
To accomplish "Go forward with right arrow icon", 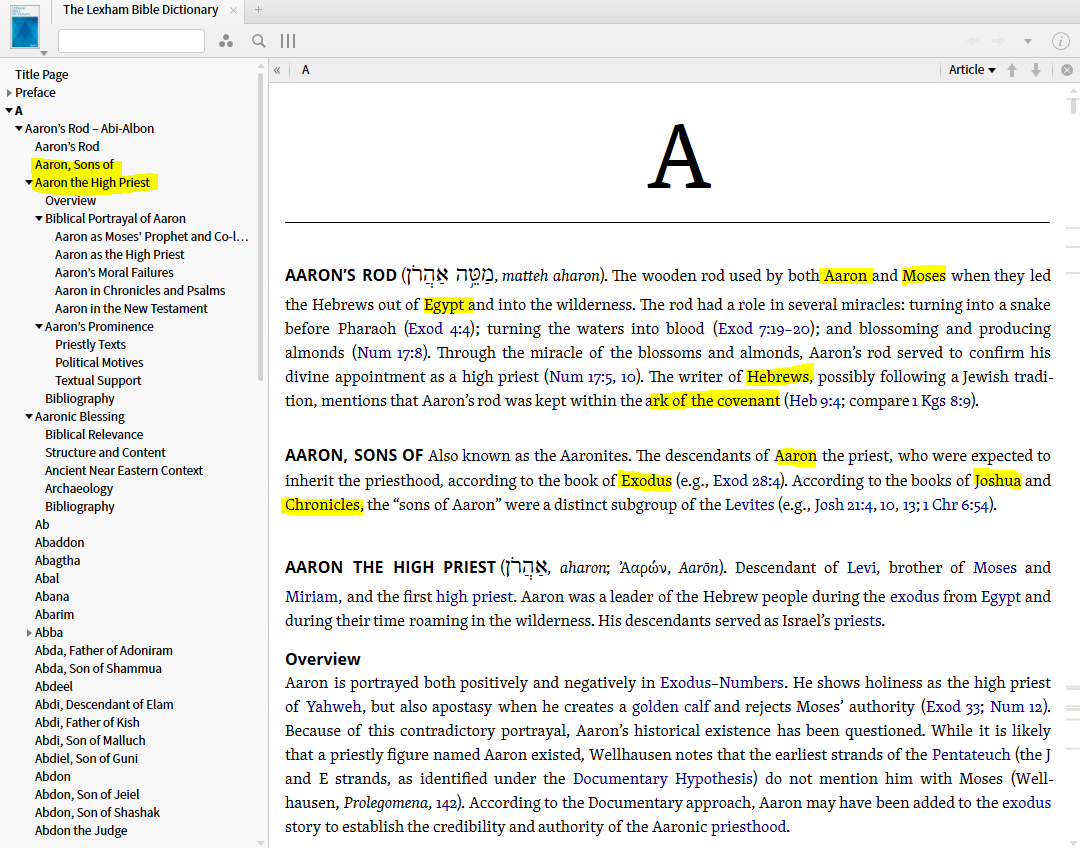I will [998, 41].
